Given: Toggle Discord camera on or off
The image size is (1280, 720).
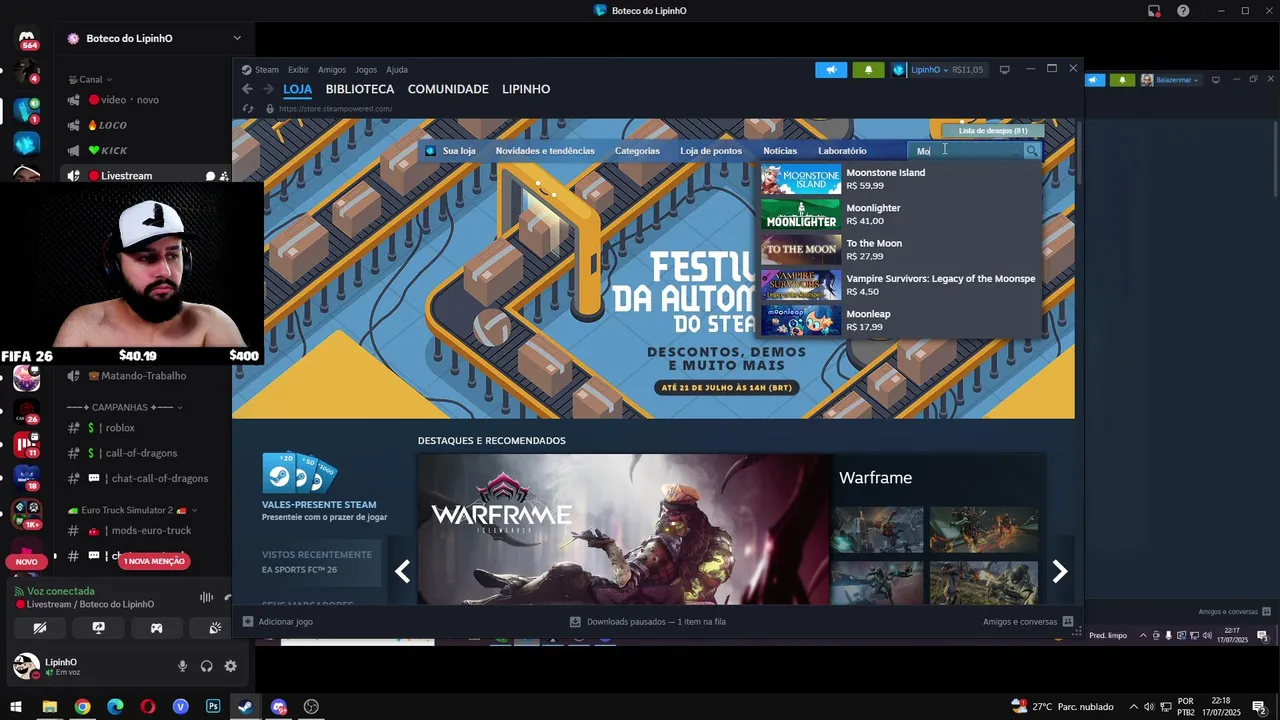Looking at the screenshot, I should [40, 628].
